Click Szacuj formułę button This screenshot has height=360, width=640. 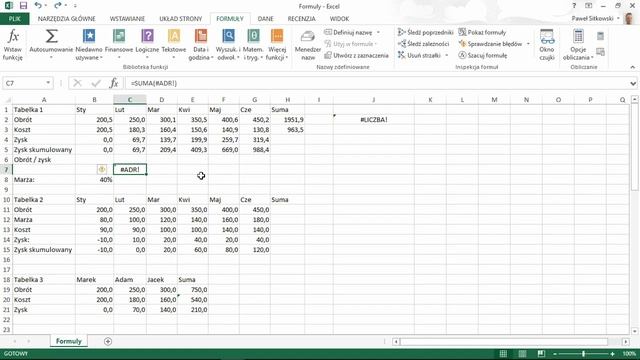click(482, 55)
